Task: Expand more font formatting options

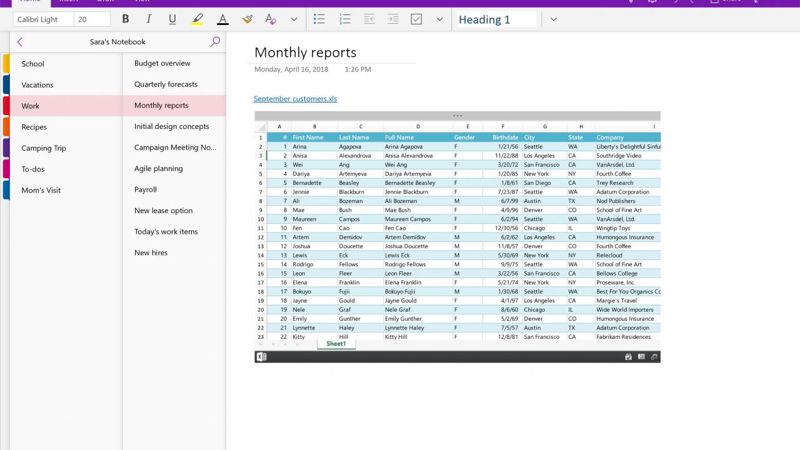Action: tap(294, 19)
